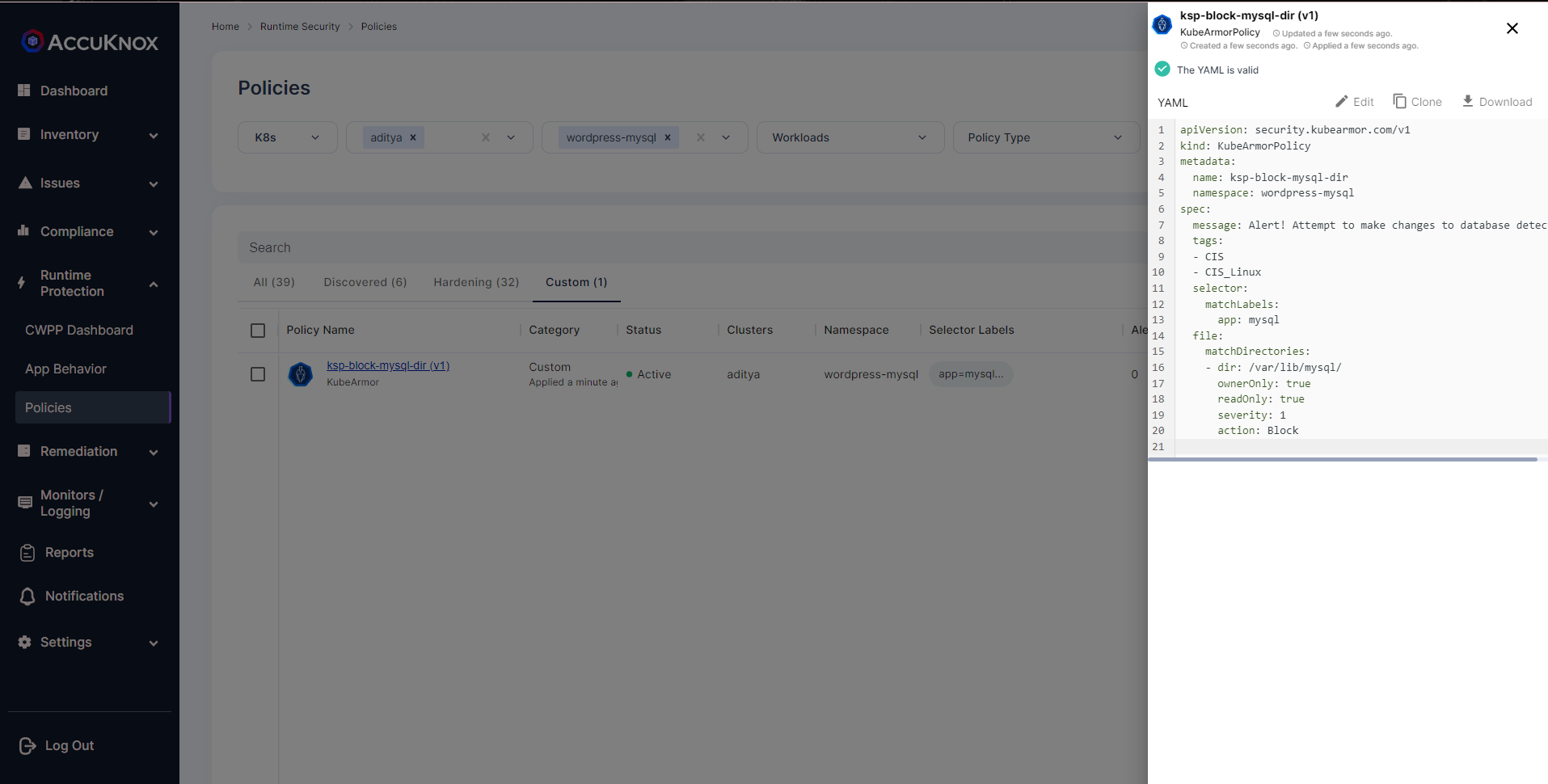Navigate to Home via breadcrumb
This screenshot has width=1548, height=784.
tap(225, 26)
